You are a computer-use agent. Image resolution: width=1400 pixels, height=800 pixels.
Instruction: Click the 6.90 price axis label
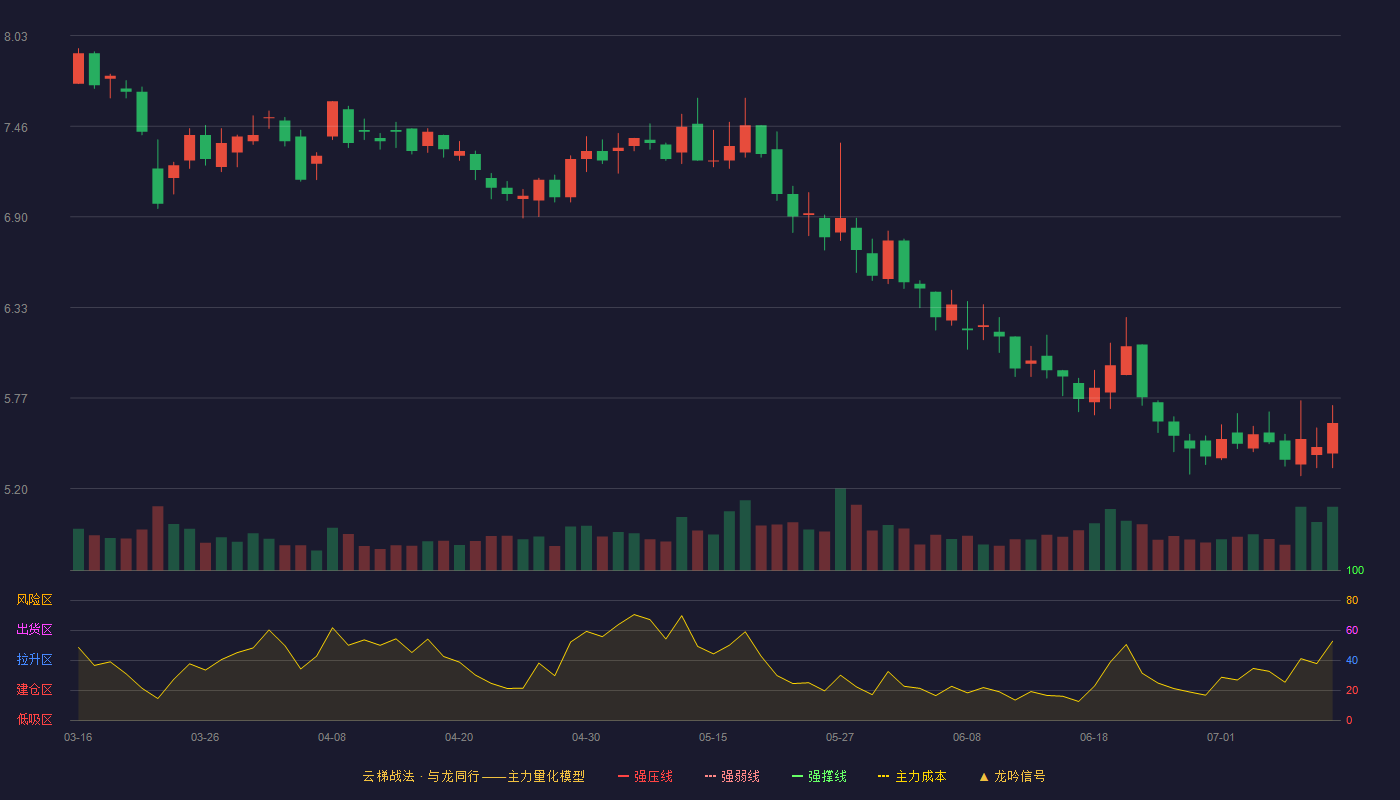(16, 218)
